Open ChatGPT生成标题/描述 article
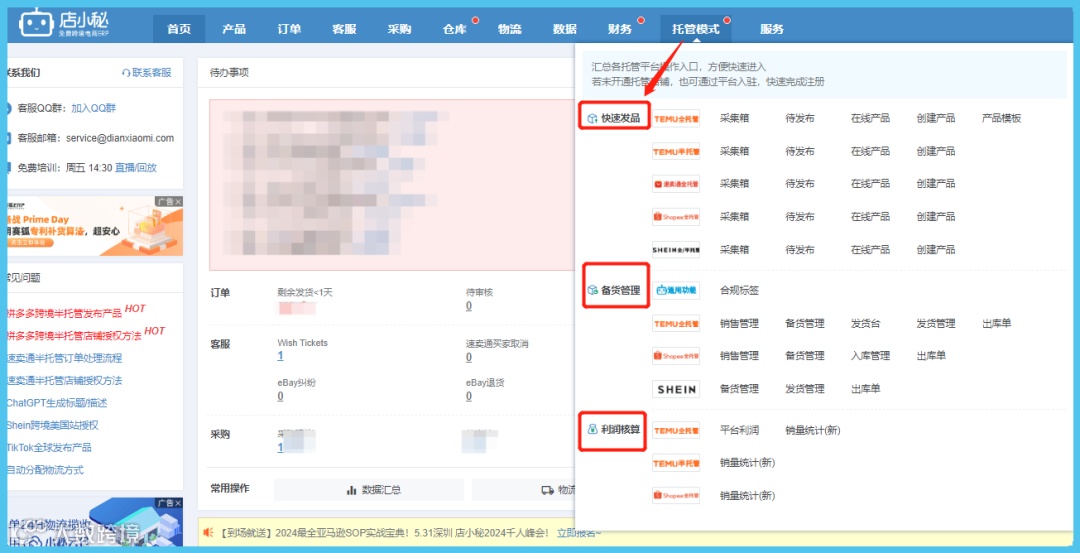1080x553 pixels. pos(57,403)
